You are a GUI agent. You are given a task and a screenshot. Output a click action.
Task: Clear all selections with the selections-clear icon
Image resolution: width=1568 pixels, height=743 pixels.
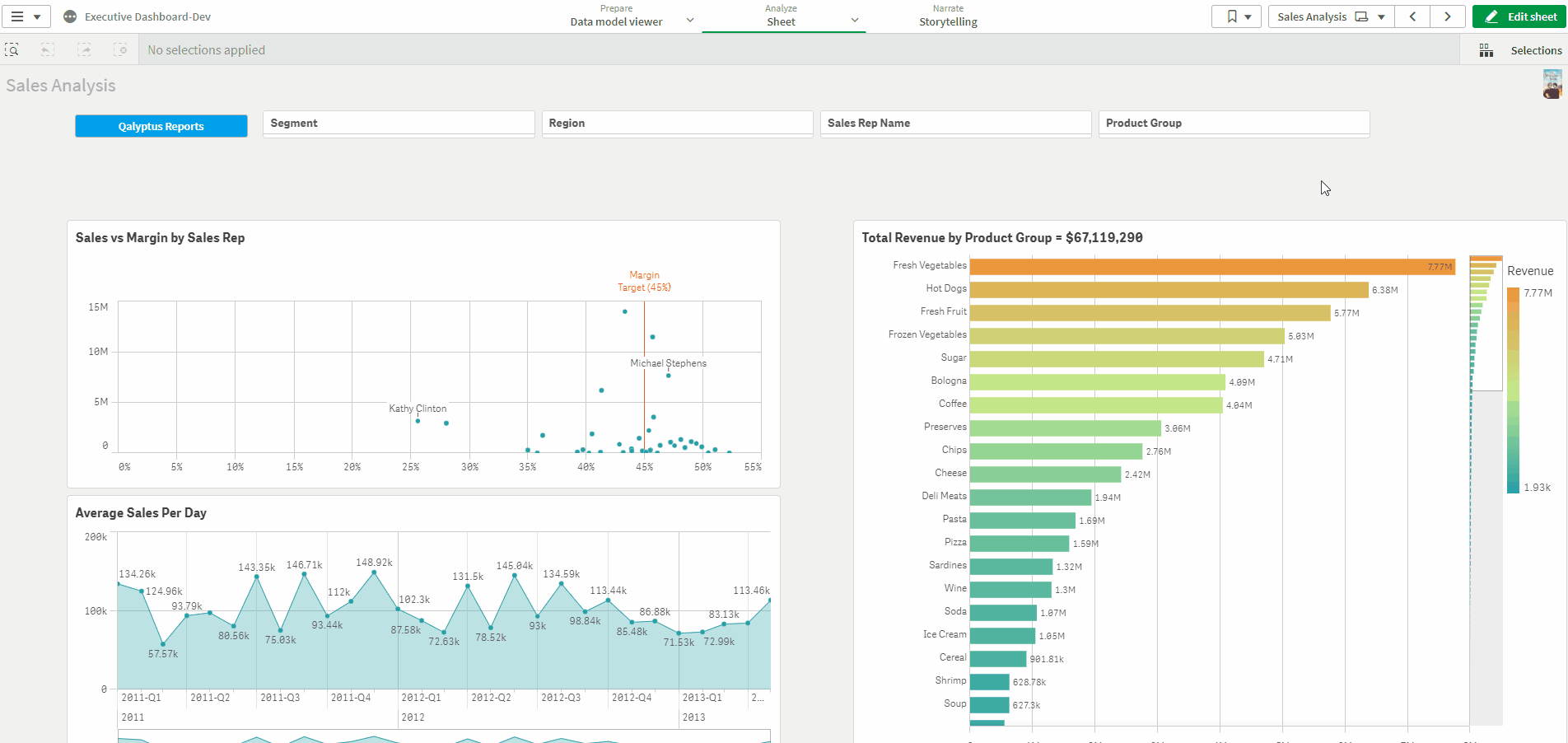point(120,49)
